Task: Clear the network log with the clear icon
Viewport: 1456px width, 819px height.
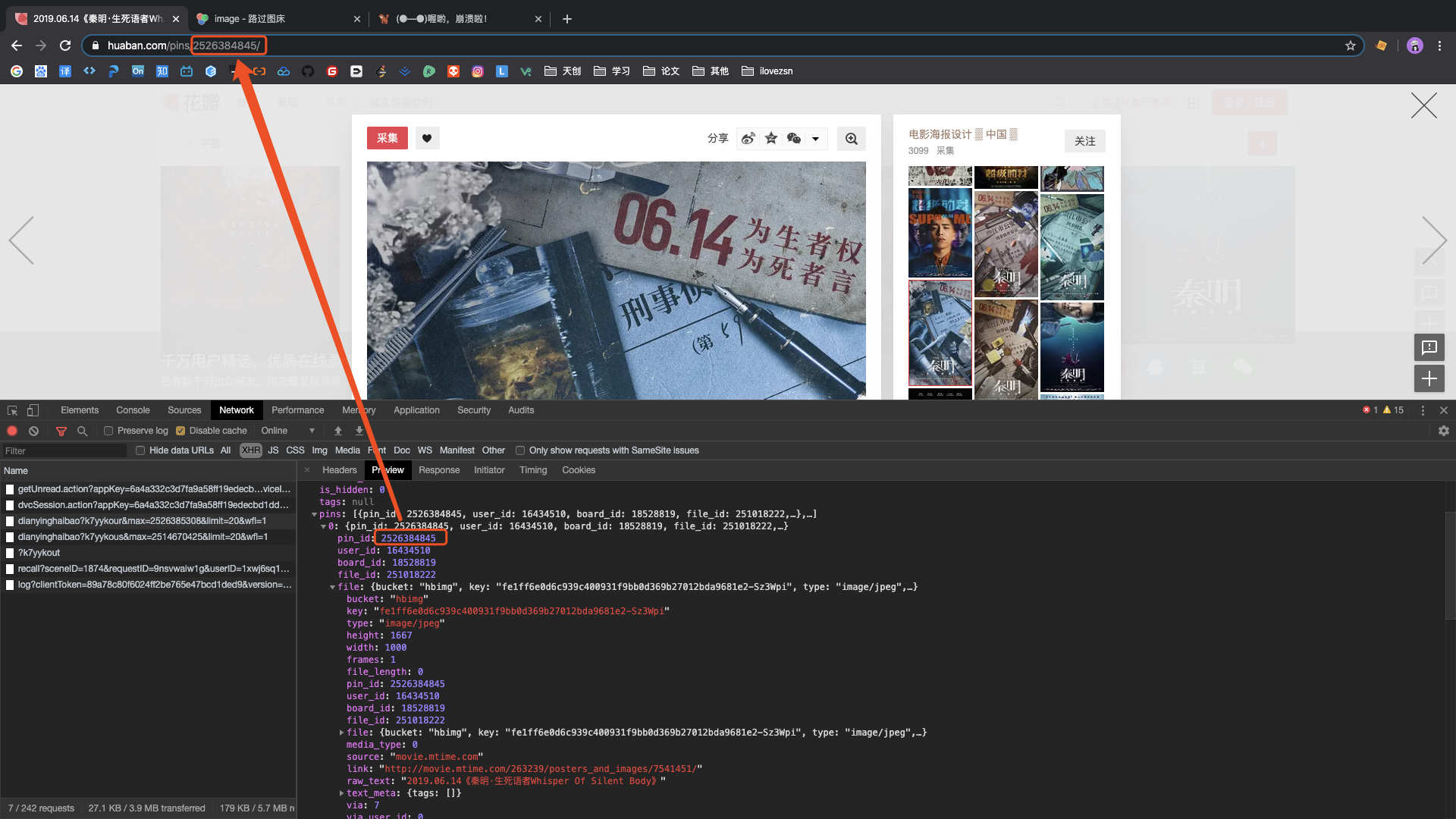Action: click(33, 431)
